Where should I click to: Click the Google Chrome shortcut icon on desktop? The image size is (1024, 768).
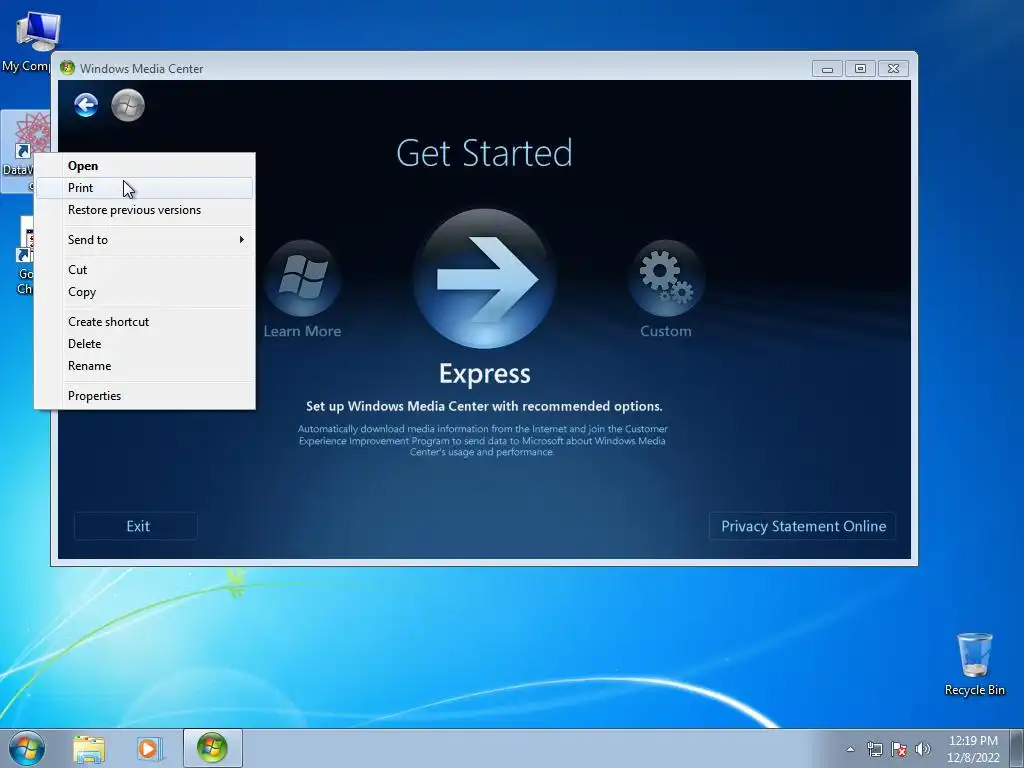tap(25, 255)
